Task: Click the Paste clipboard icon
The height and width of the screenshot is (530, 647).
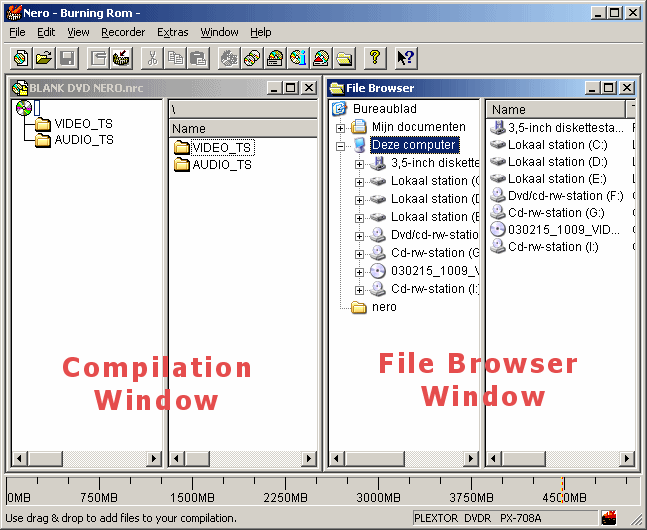Action: point(198,58)
